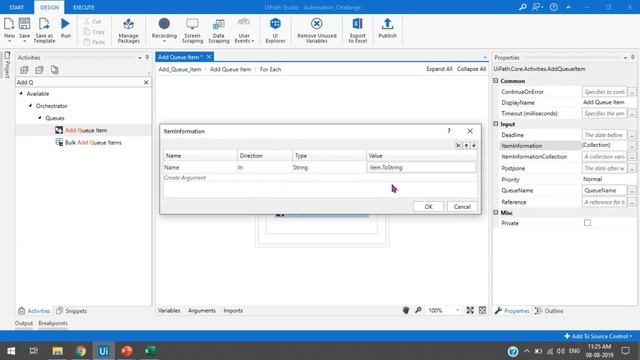This screenshot has height=360, width=640.
Task: Click Cancel in ItemInformation dialog
Action: point(462,207)
